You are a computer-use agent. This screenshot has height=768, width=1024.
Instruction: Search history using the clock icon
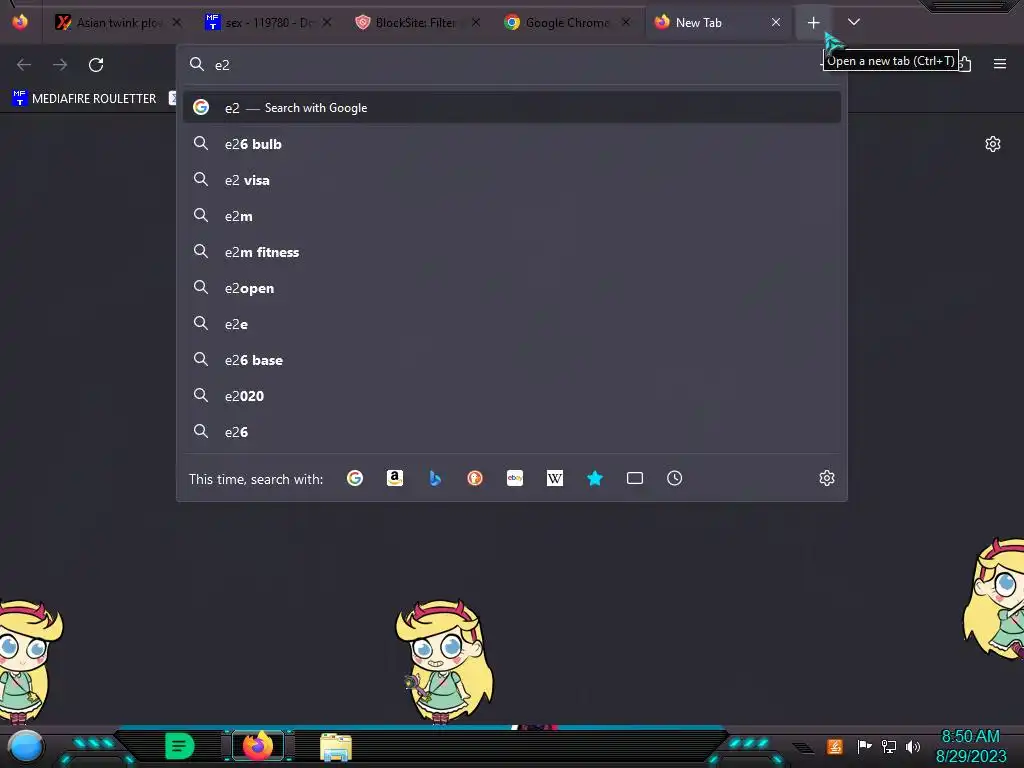(x=675, y=479)
